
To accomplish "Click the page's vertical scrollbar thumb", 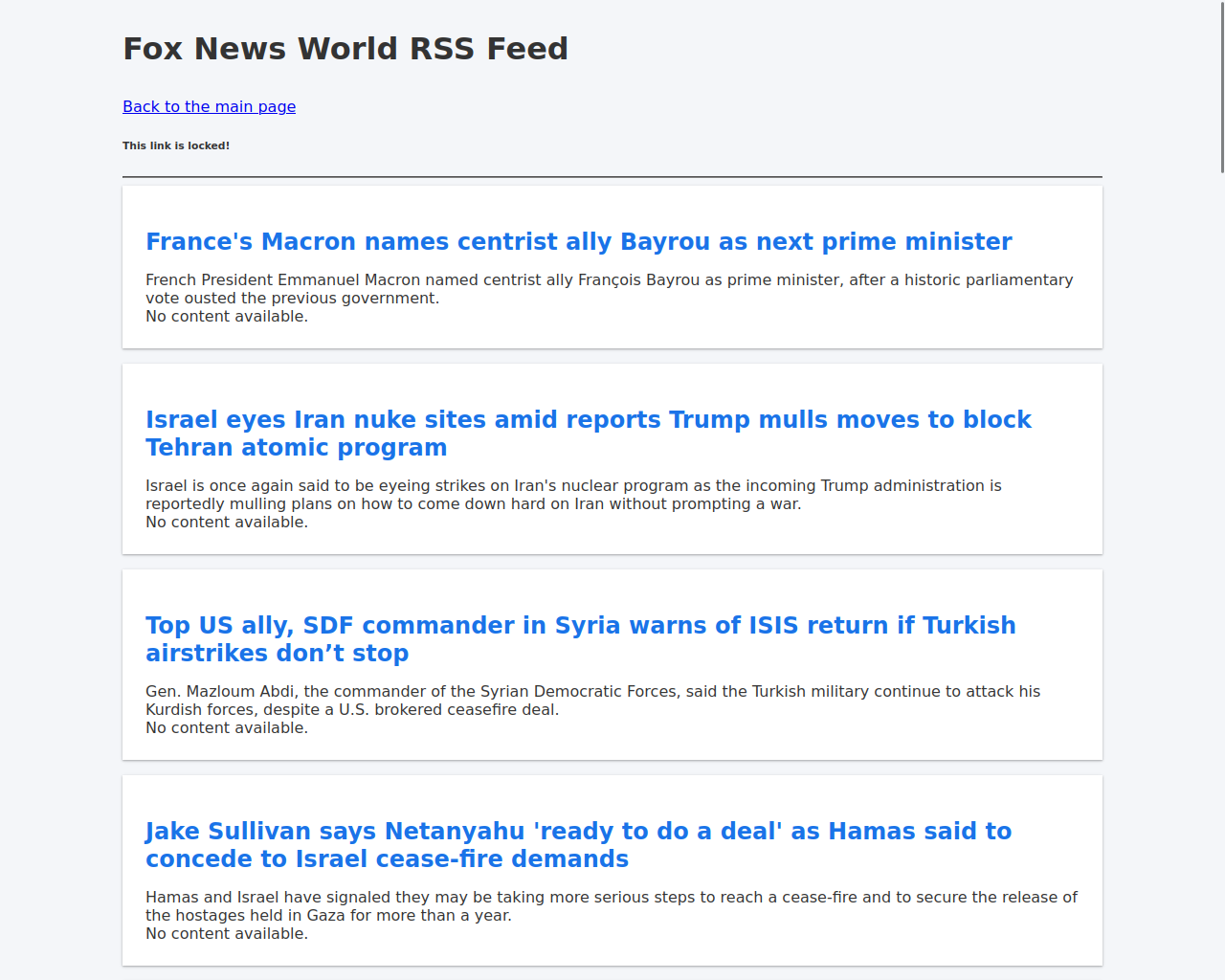I will (x=1221, y=86).
